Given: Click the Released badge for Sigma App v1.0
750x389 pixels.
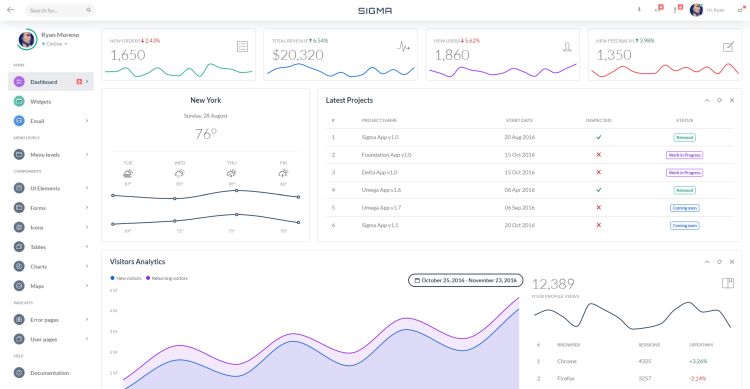Looking at the screenshot, I should point(684,138).
